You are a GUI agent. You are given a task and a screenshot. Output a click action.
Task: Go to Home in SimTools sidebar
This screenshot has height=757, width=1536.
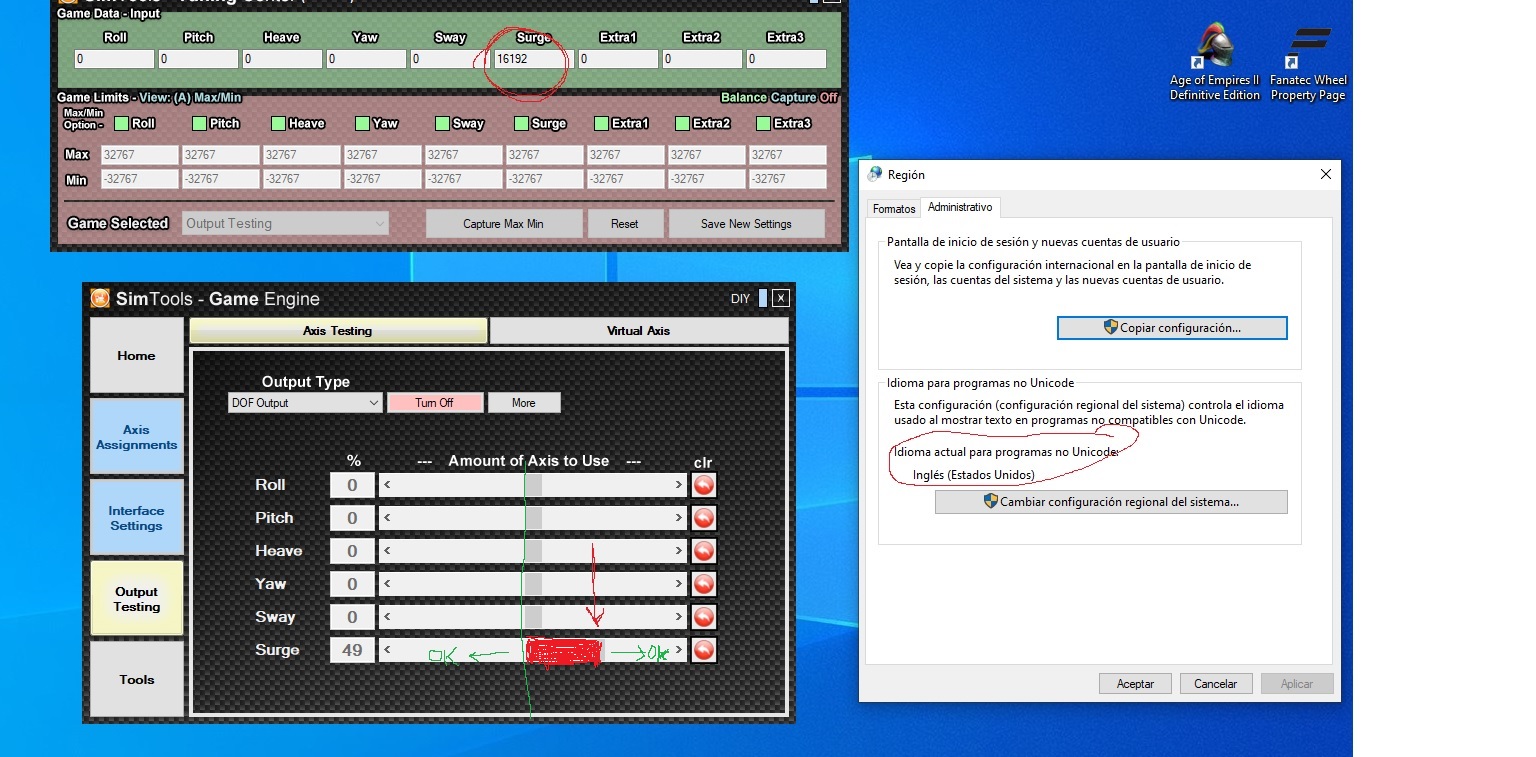136,355
